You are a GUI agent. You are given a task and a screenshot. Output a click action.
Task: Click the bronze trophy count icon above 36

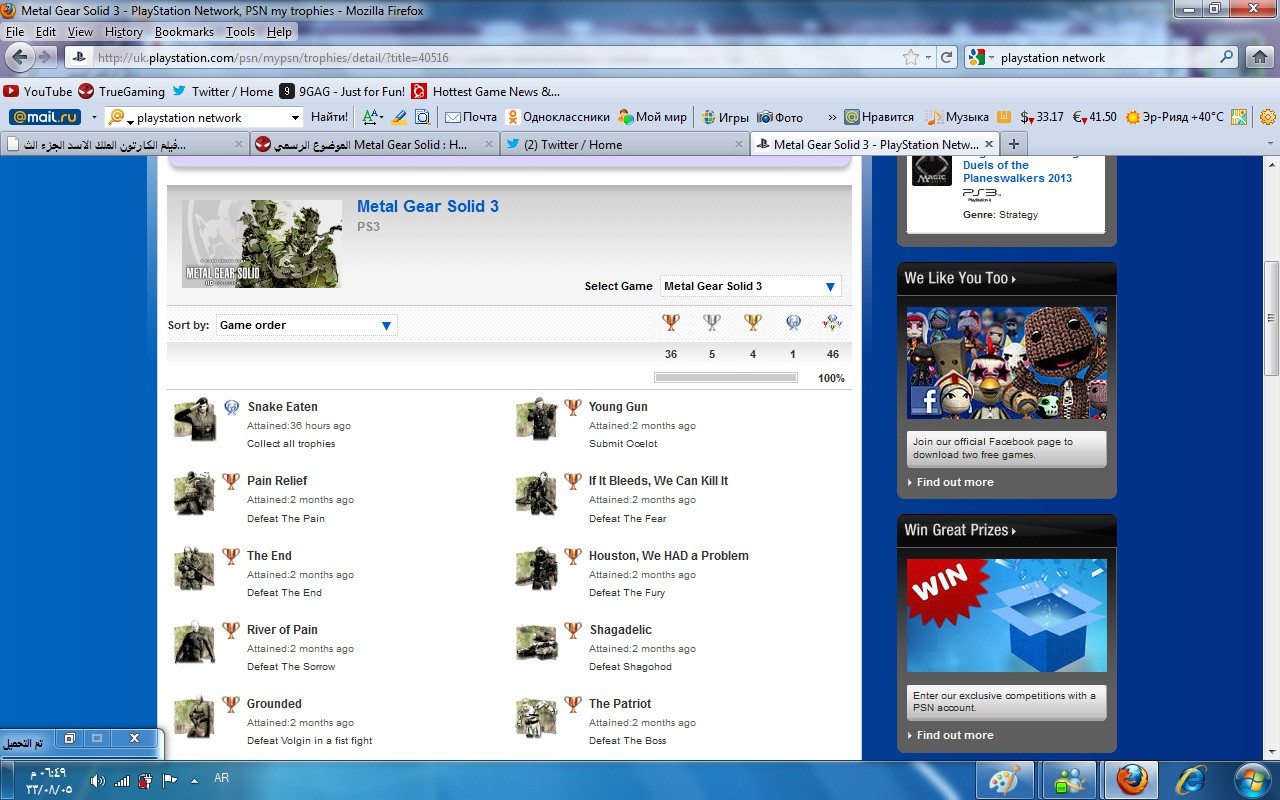click(x=671, y=322)
